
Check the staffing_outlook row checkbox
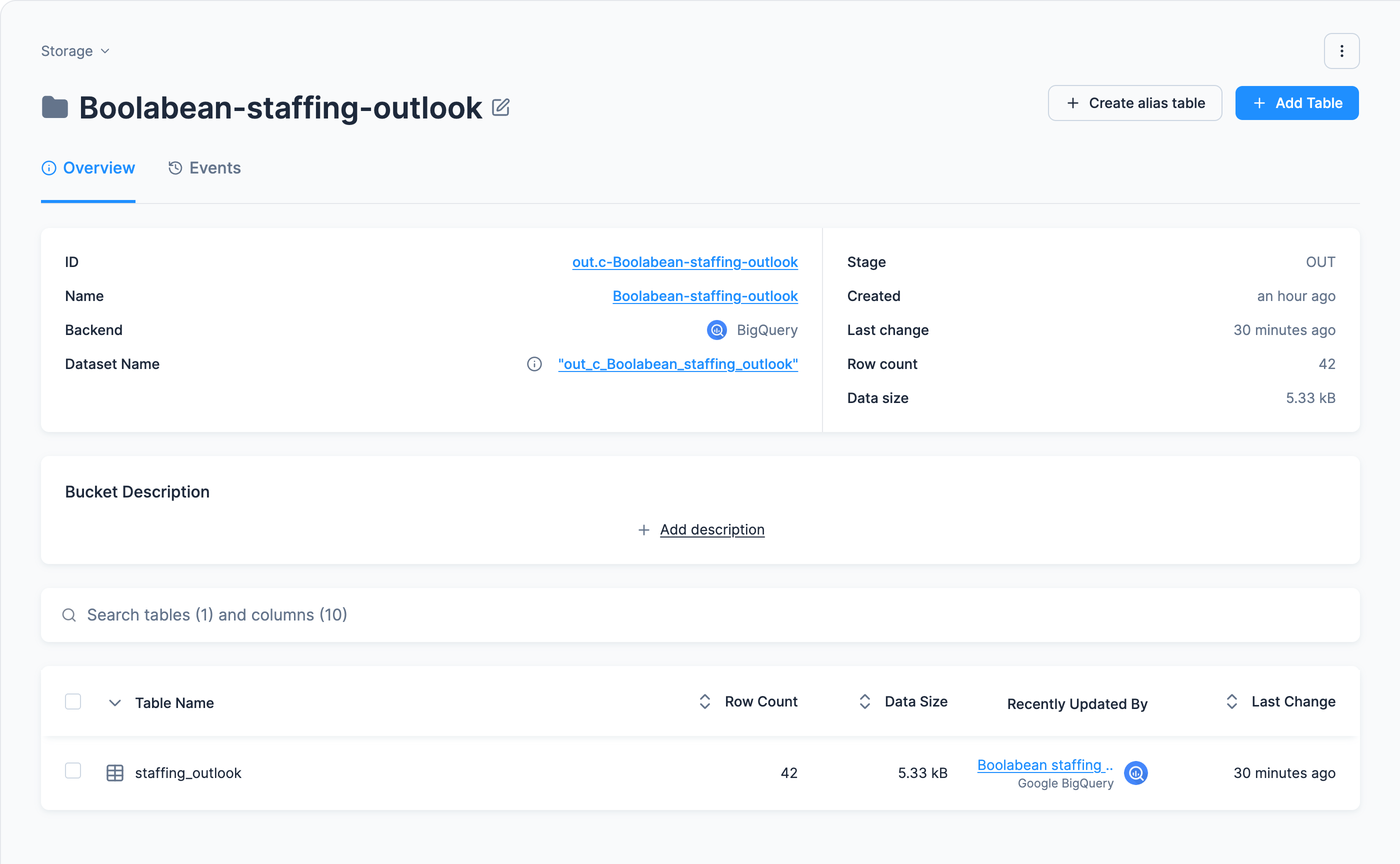pyautogui.click(x=73, y=771)
